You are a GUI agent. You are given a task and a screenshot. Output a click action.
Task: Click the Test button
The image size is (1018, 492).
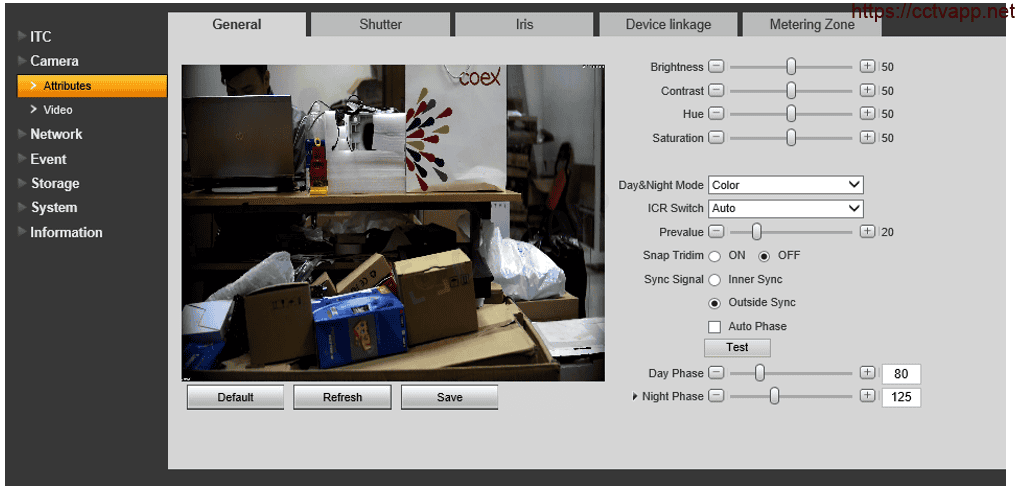coord(737,348)
